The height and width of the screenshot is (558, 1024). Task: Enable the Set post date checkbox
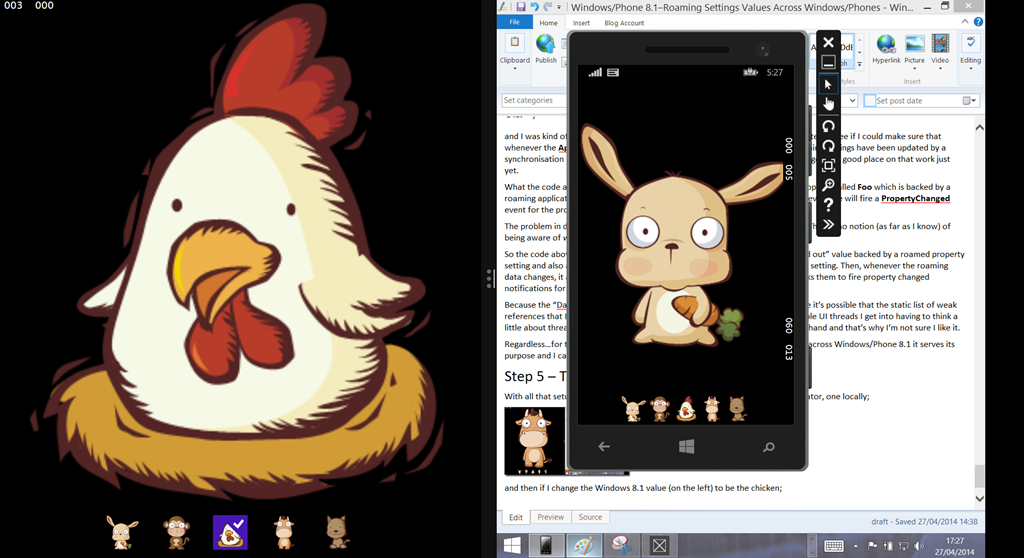pos(869,101)
